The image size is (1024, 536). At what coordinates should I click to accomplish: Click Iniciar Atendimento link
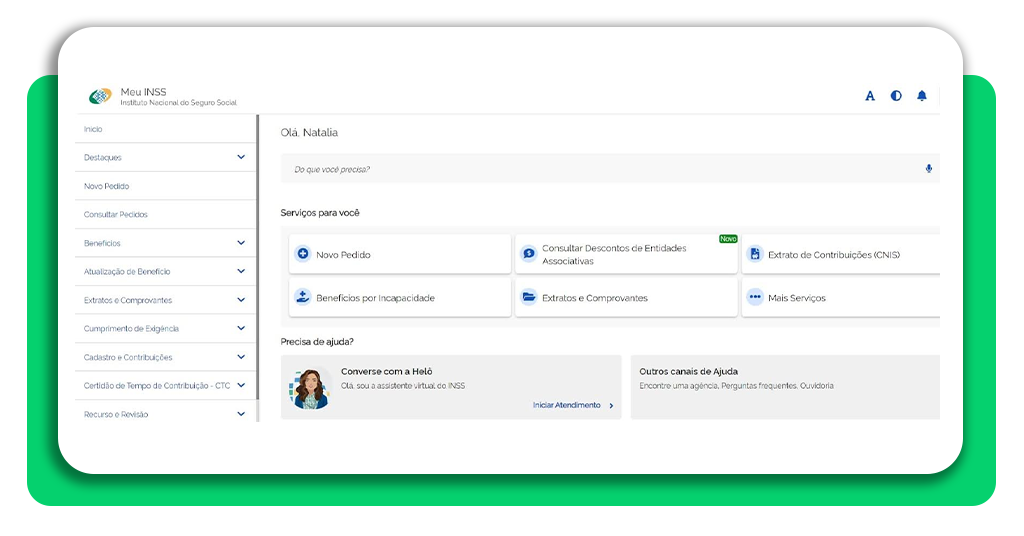click(x=572, y=405)
